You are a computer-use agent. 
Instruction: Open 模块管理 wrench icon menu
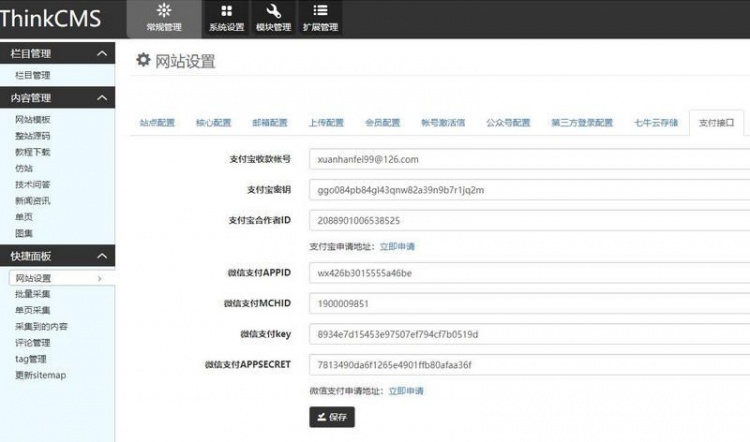[x=273, y=18]
